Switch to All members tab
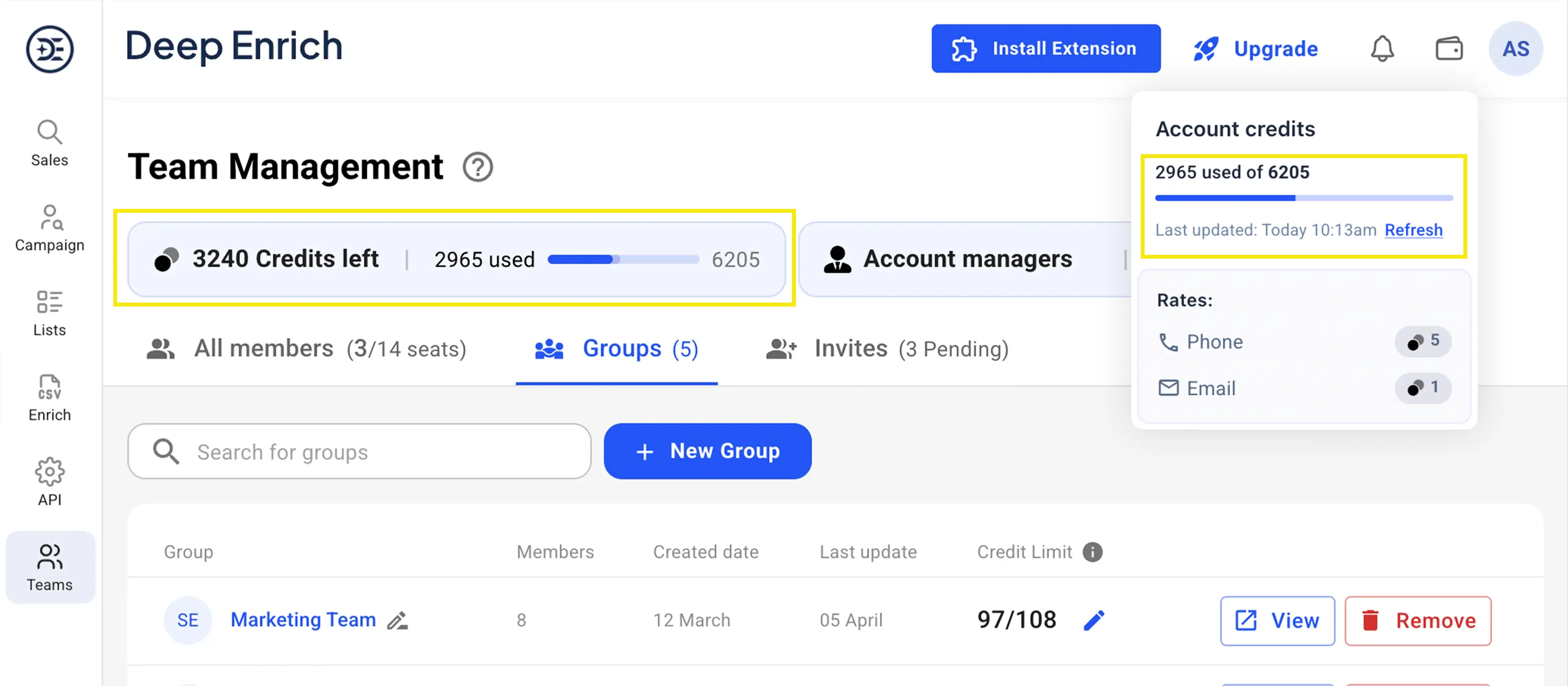1568x686 pixels. tap(306, 349)
